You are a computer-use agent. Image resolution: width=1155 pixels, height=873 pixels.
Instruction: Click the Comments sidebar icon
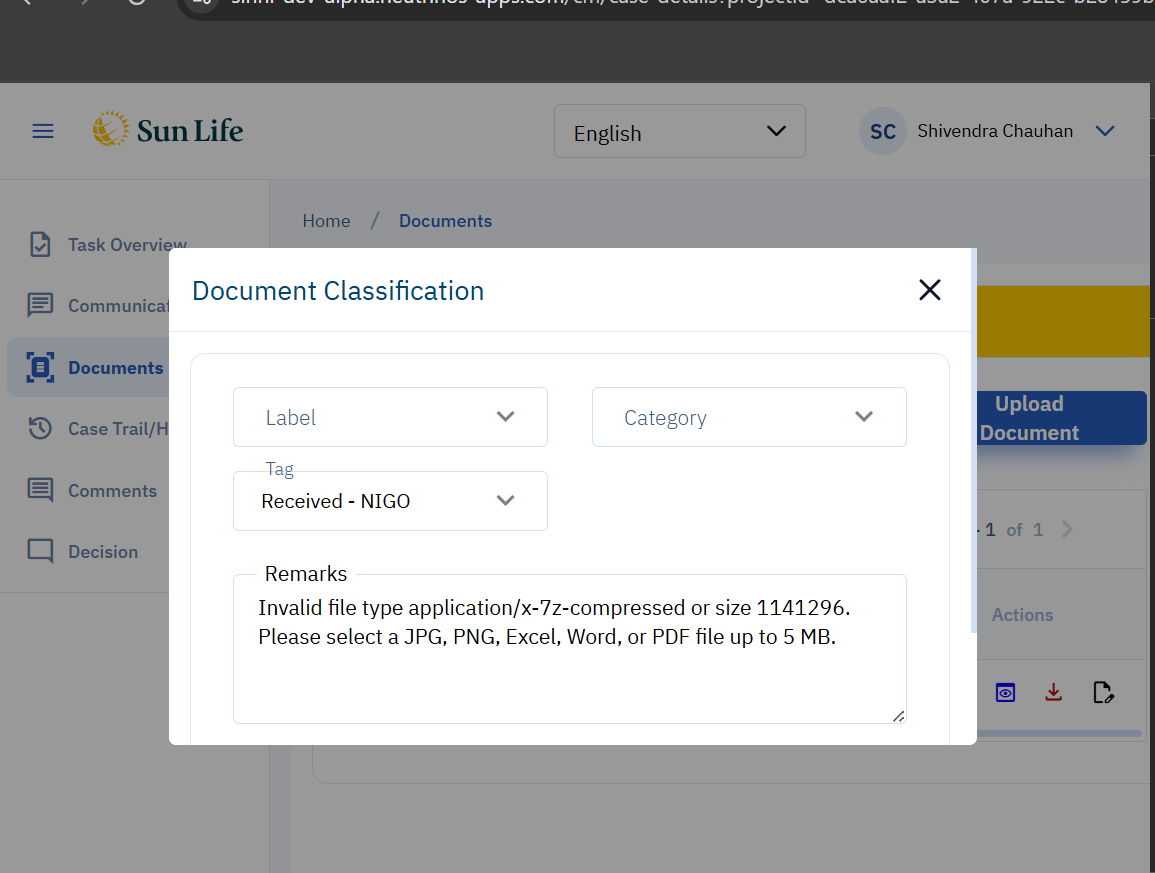point(40,490)
